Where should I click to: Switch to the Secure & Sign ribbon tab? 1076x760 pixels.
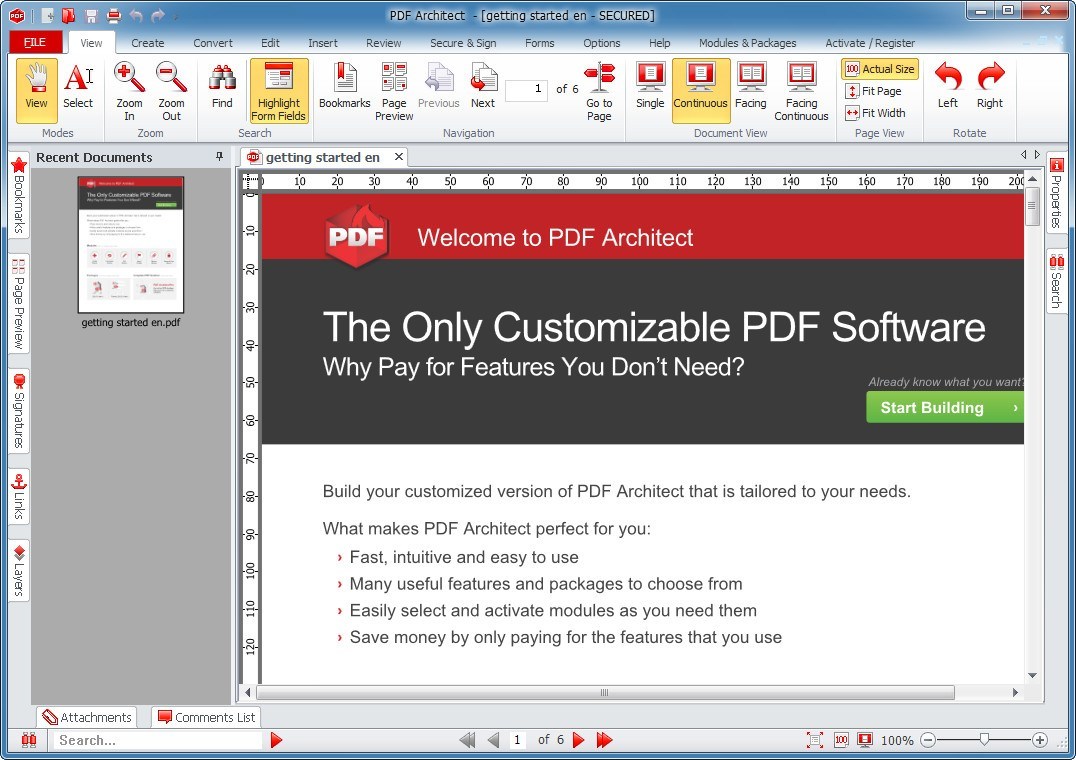(463, 43)
